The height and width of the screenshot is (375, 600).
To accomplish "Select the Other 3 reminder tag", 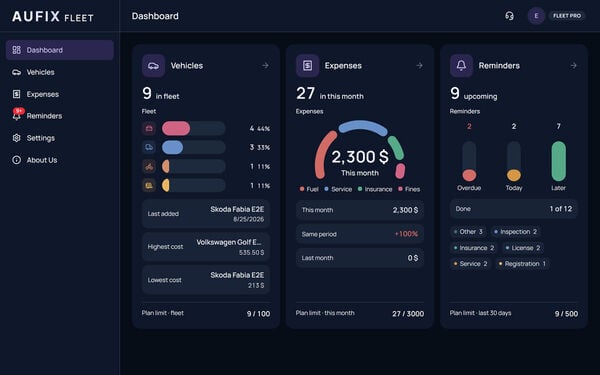I will pyautogui.click(x=468, y=232).
